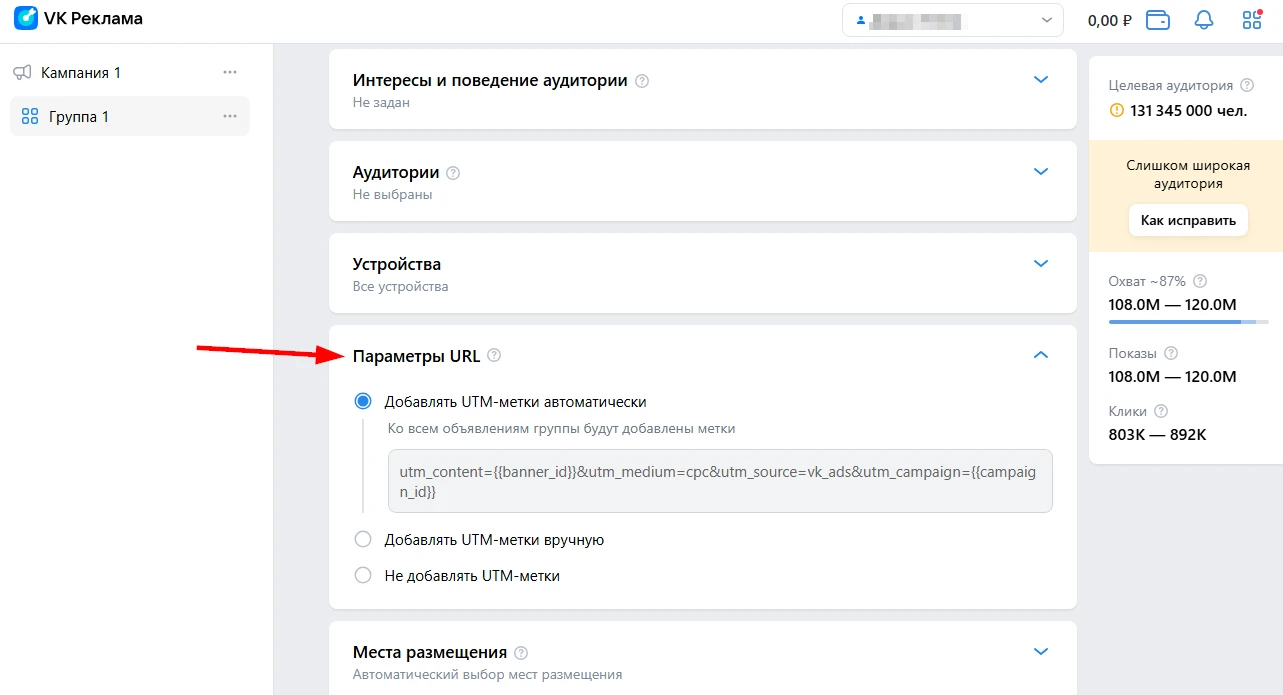The image size is (1283, 695).
Task: Click the help icon beside Клики
Action: pos(1161,411)
